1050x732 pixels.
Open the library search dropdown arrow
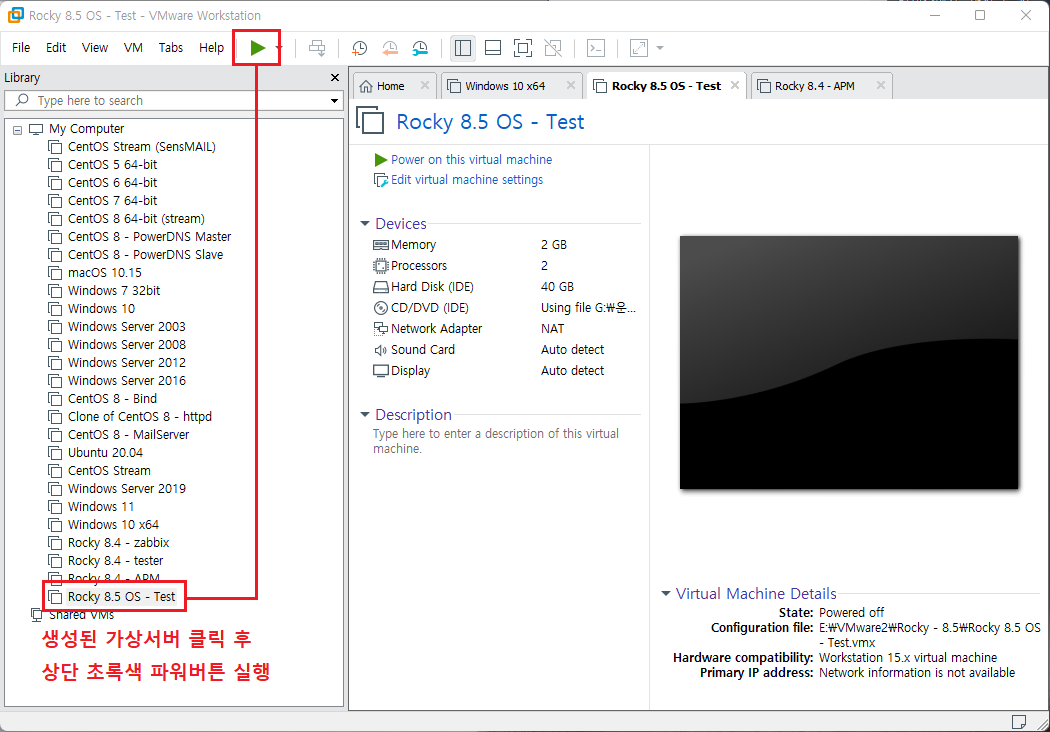coord(334,100)
